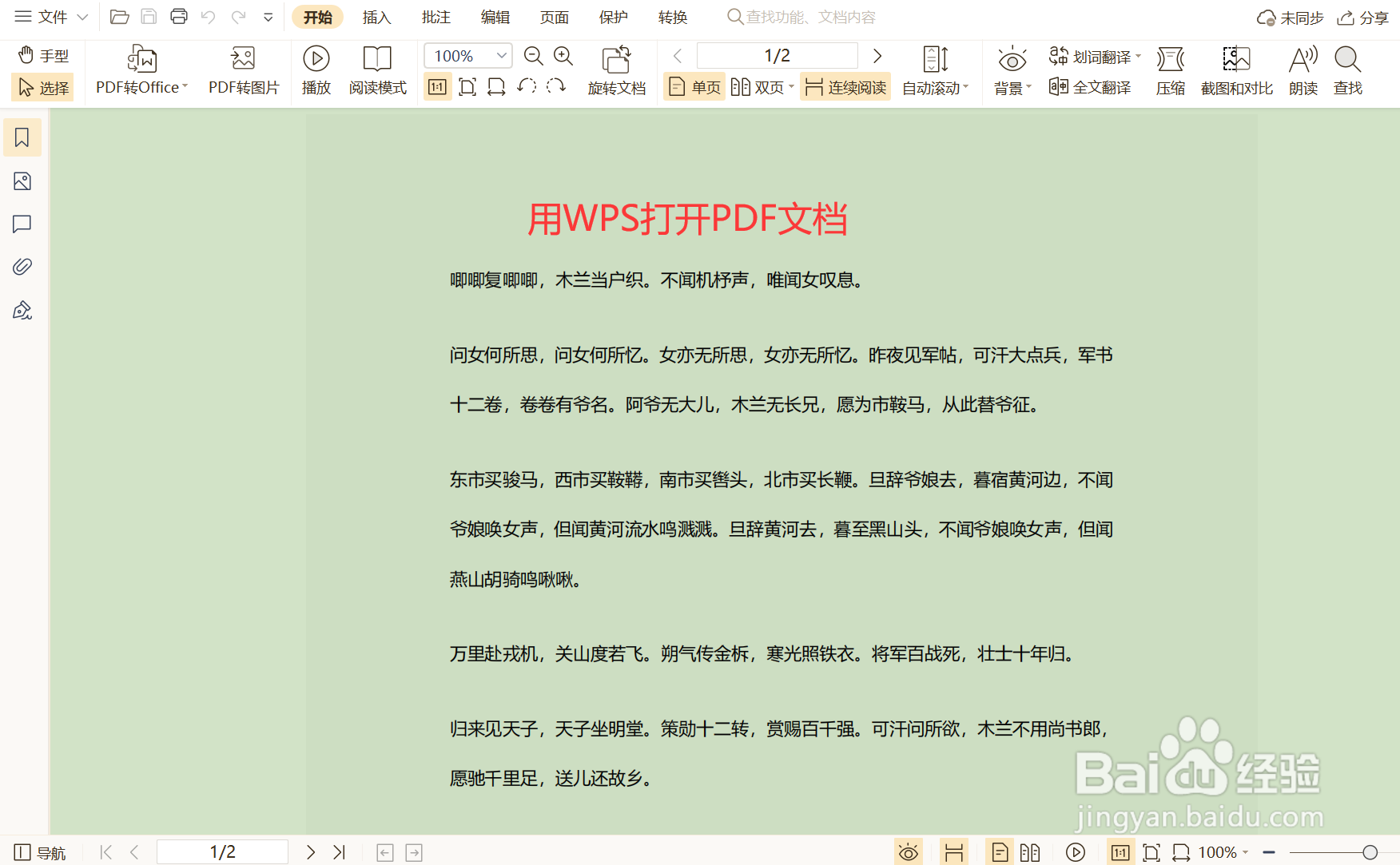Fit page width in ribbon
Viewport: 1400px width, 865px height.
(496, 86)
